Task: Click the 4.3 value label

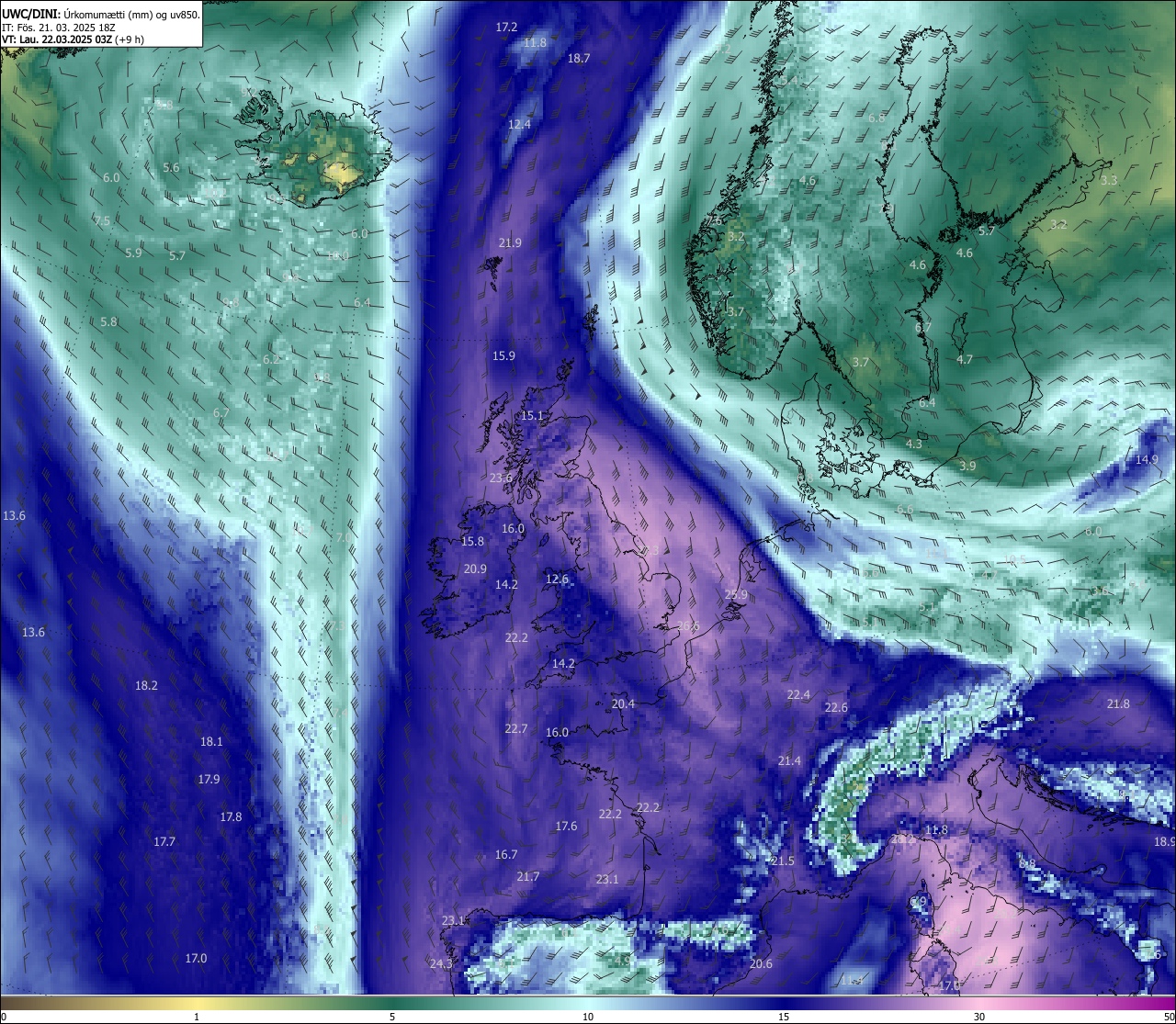Action: point(913,444)
